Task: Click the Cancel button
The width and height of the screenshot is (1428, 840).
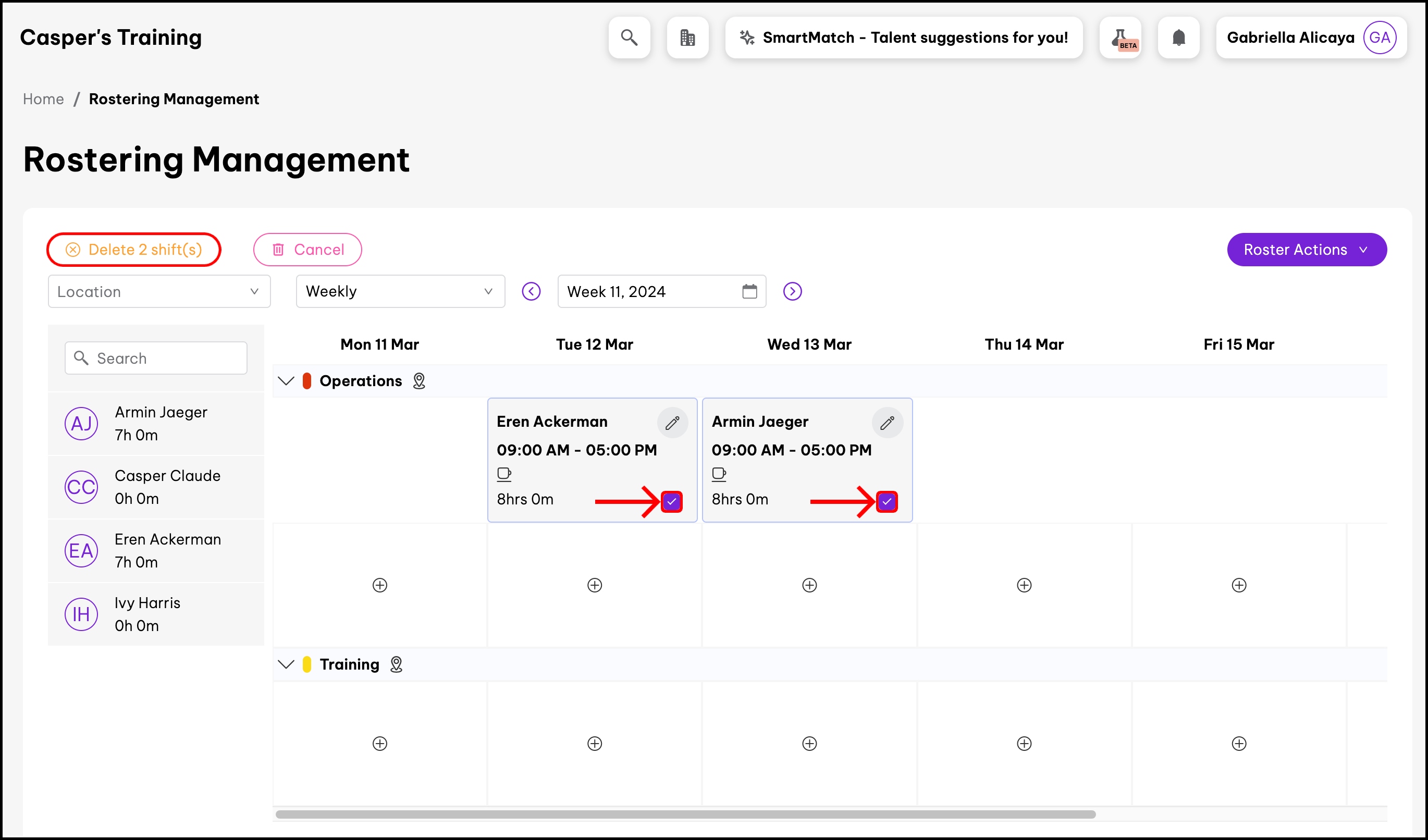Action: click(x=307, y=249)
